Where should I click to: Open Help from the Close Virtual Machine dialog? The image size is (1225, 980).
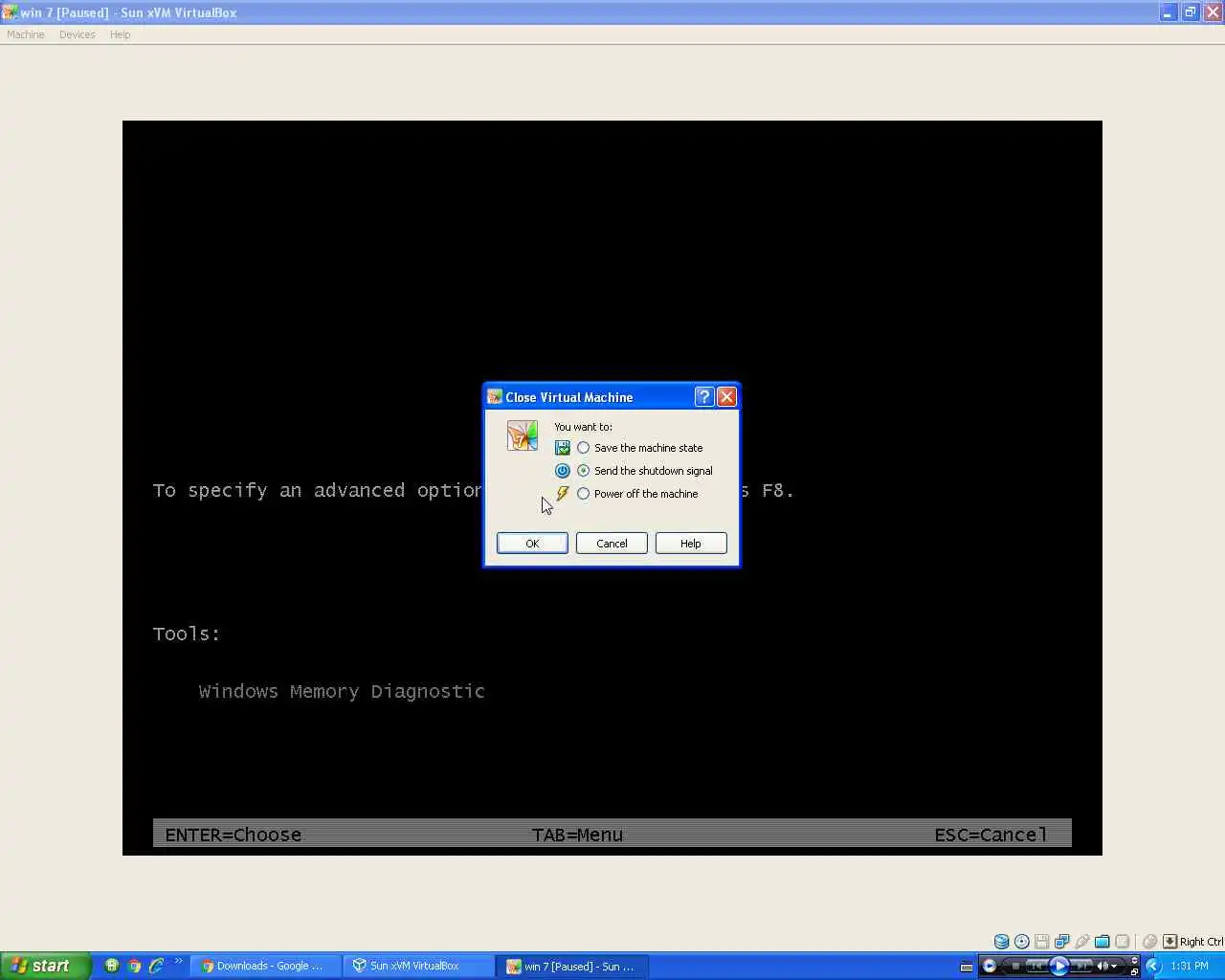691,544
